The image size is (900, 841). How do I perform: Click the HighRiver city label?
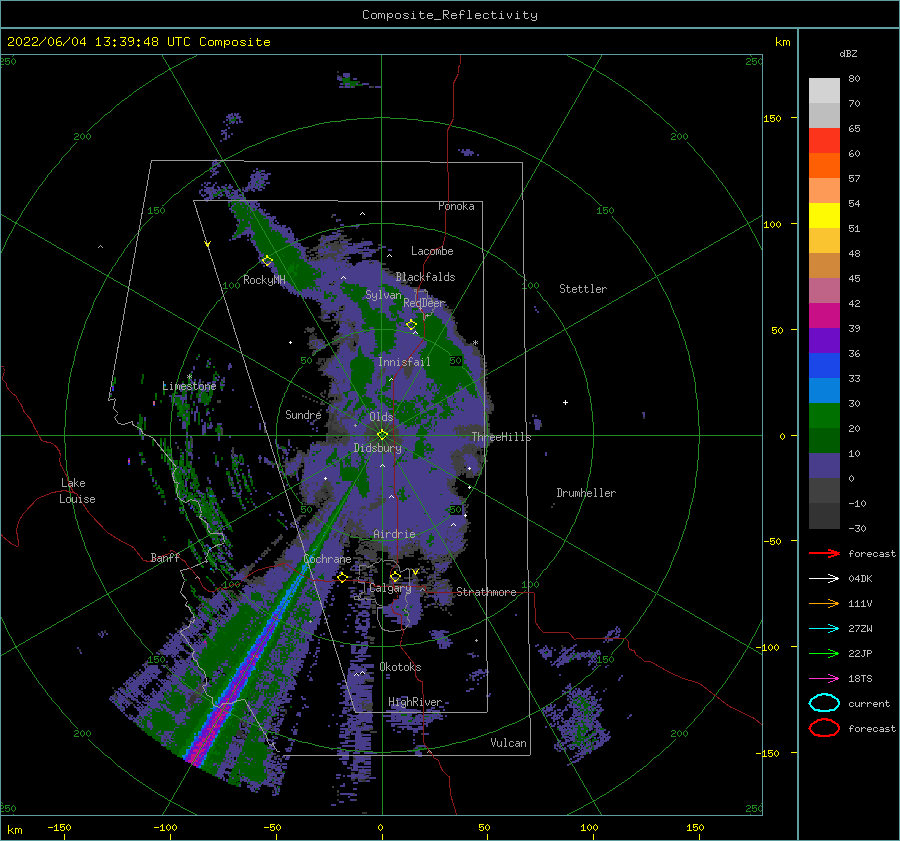tap(415, 702)
